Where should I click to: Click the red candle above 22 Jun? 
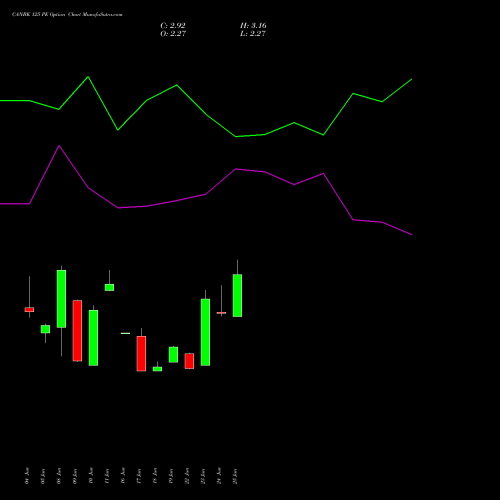point(189,361)
